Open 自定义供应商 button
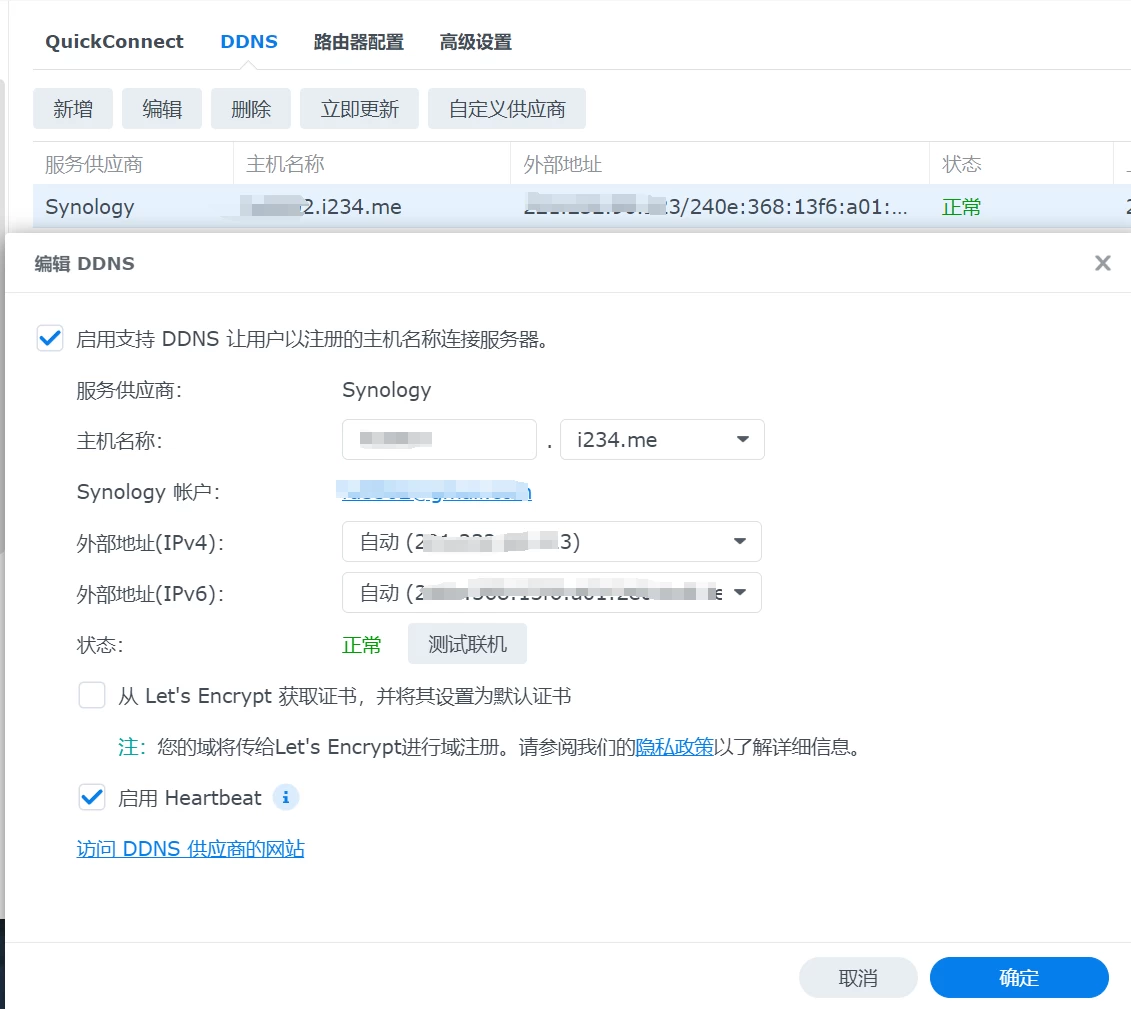Viewport: 1131px width, 1009px height. pyautogui.click(x=506, y=109)
